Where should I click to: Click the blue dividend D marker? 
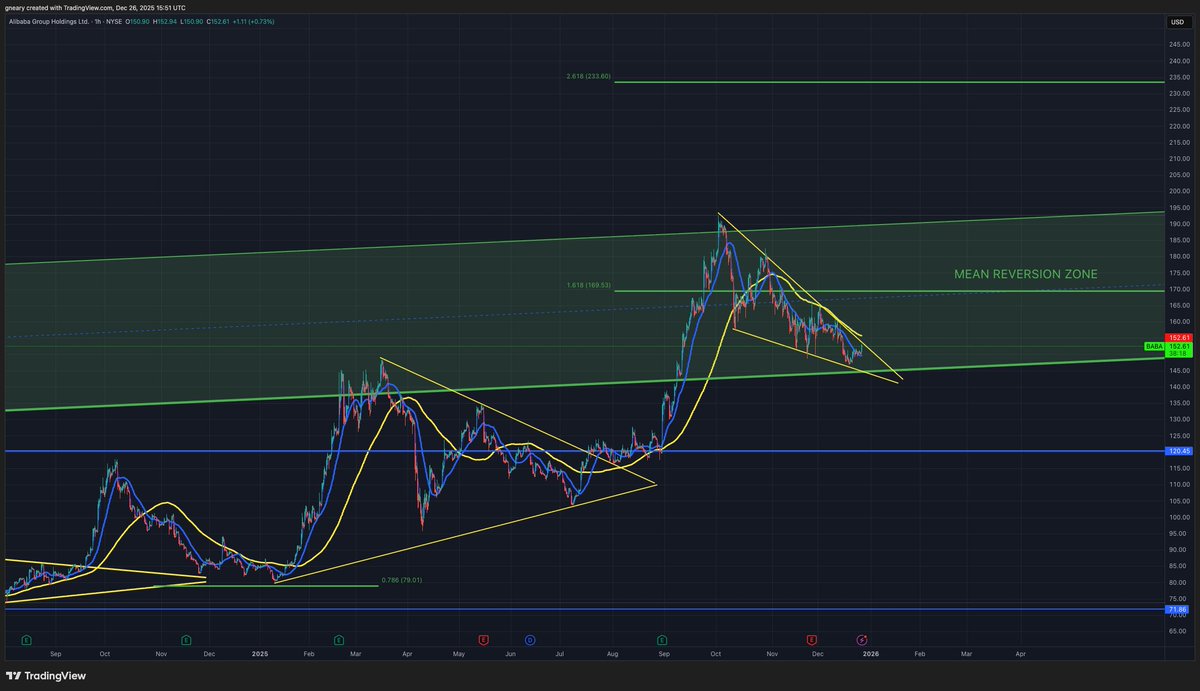point(529,638)
